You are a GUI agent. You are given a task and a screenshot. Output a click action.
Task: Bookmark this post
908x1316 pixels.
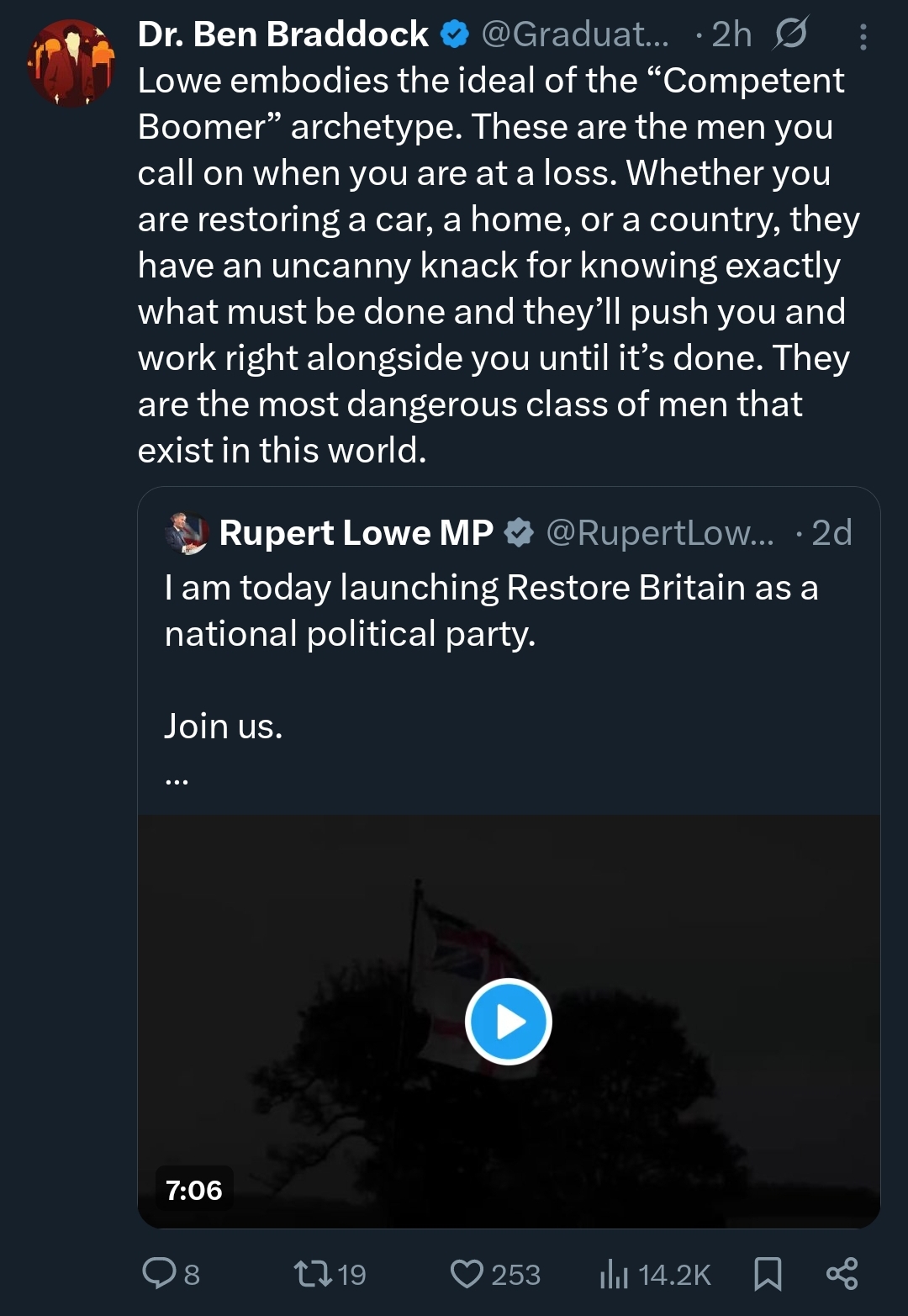[767, 1274]
